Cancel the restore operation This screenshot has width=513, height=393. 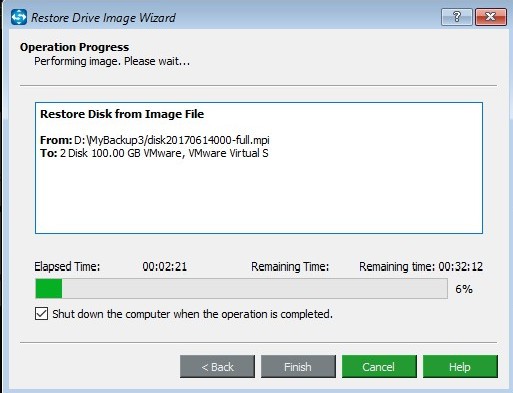click(x=379, y=366)
